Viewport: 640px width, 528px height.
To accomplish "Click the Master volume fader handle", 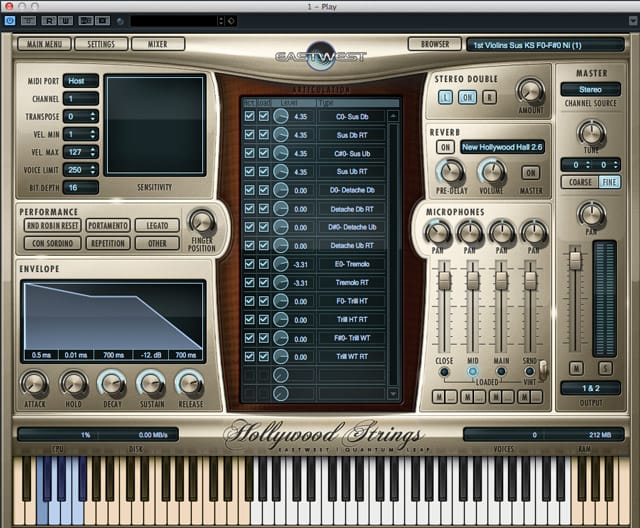I will coord(575,260).
